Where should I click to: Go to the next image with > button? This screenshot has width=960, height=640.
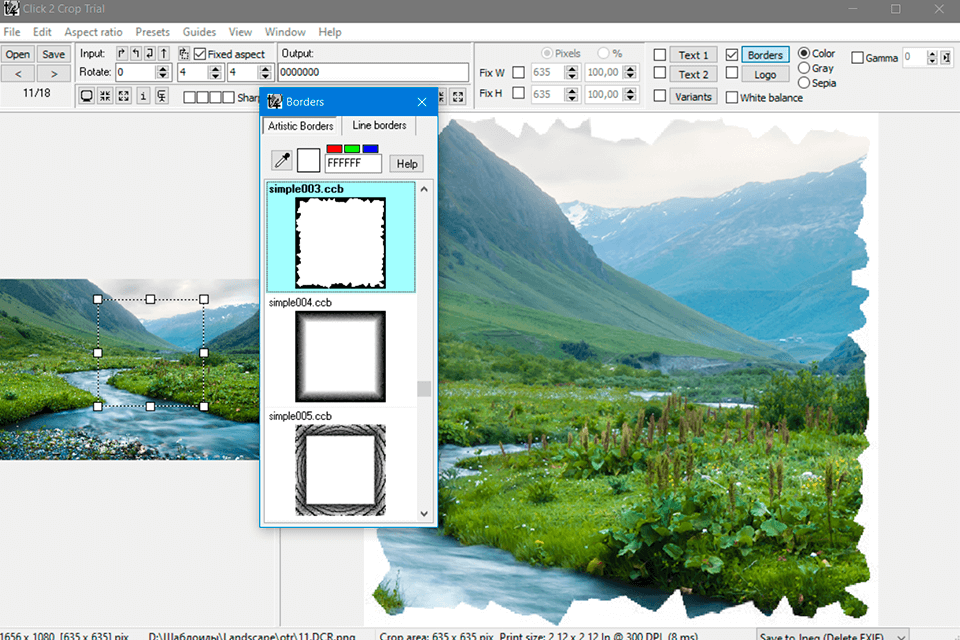pyautogui.click(x=53, y=73)
